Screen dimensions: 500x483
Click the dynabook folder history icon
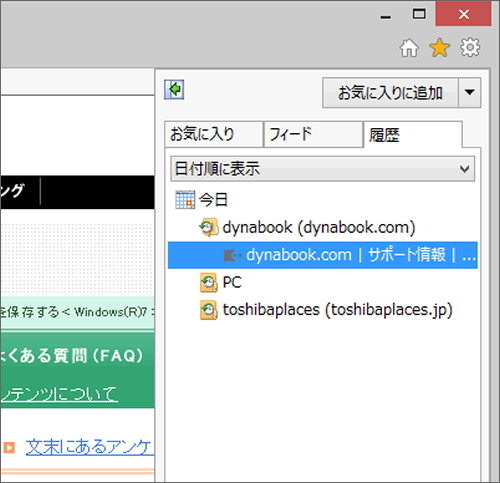pos(209,227)
